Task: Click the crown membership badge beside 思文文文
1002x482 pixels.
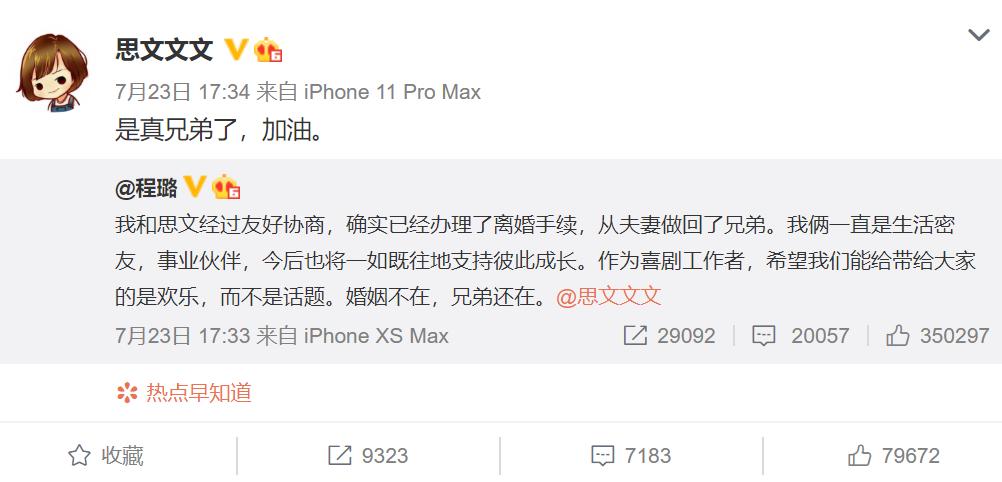Action: pos(268,49)
